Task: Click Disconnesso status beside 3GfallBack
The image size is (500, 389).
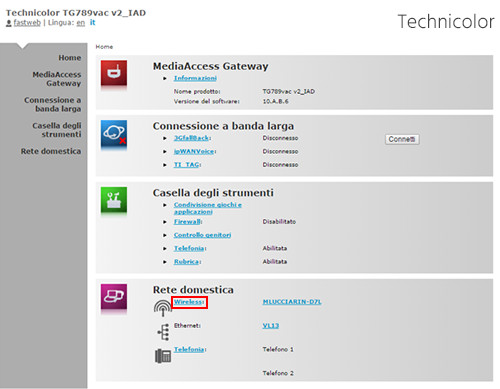Action: [x=280, y=138]
